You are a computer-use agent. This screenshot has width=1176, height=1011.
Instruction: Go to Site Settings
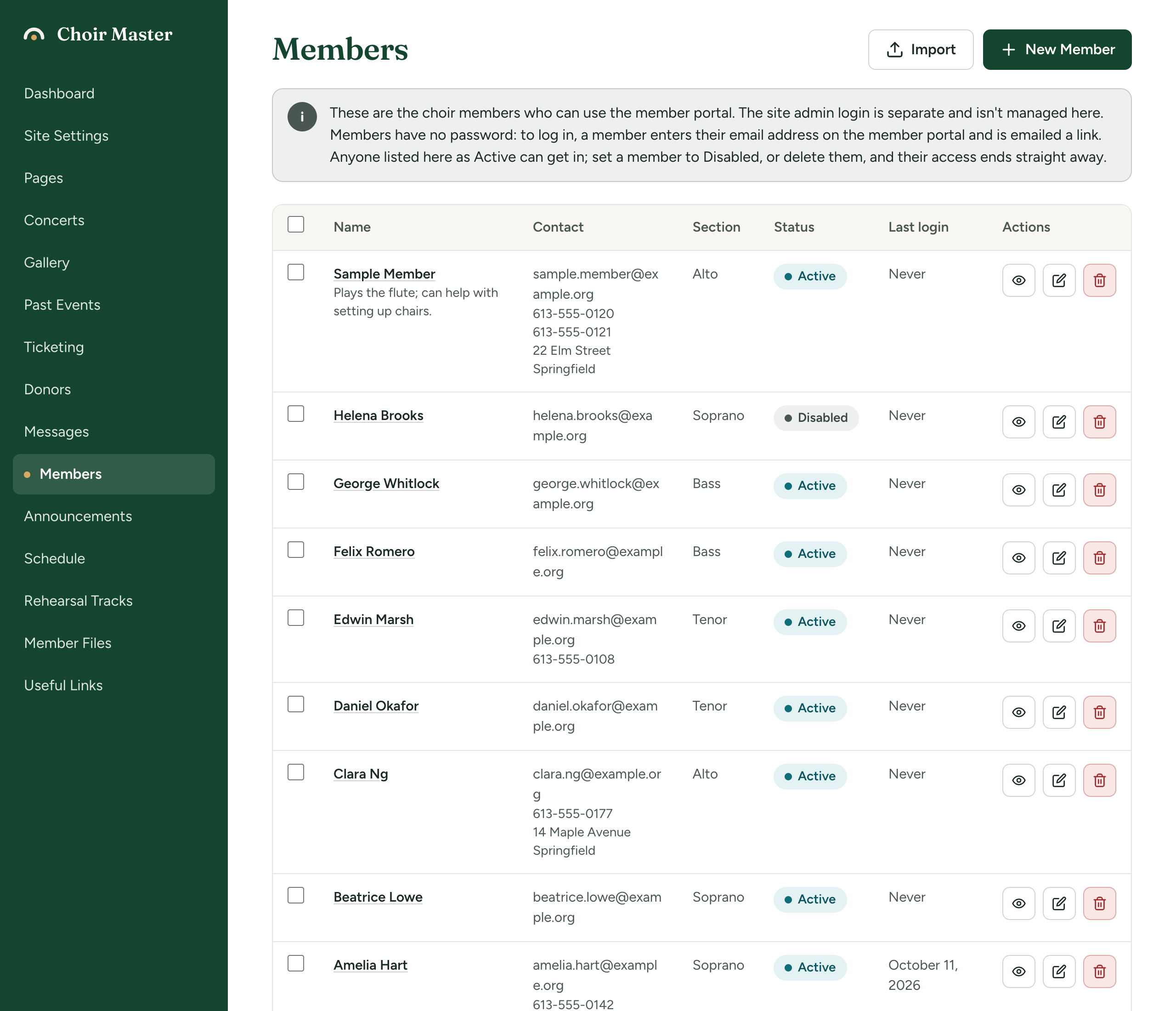pos(113,136)
